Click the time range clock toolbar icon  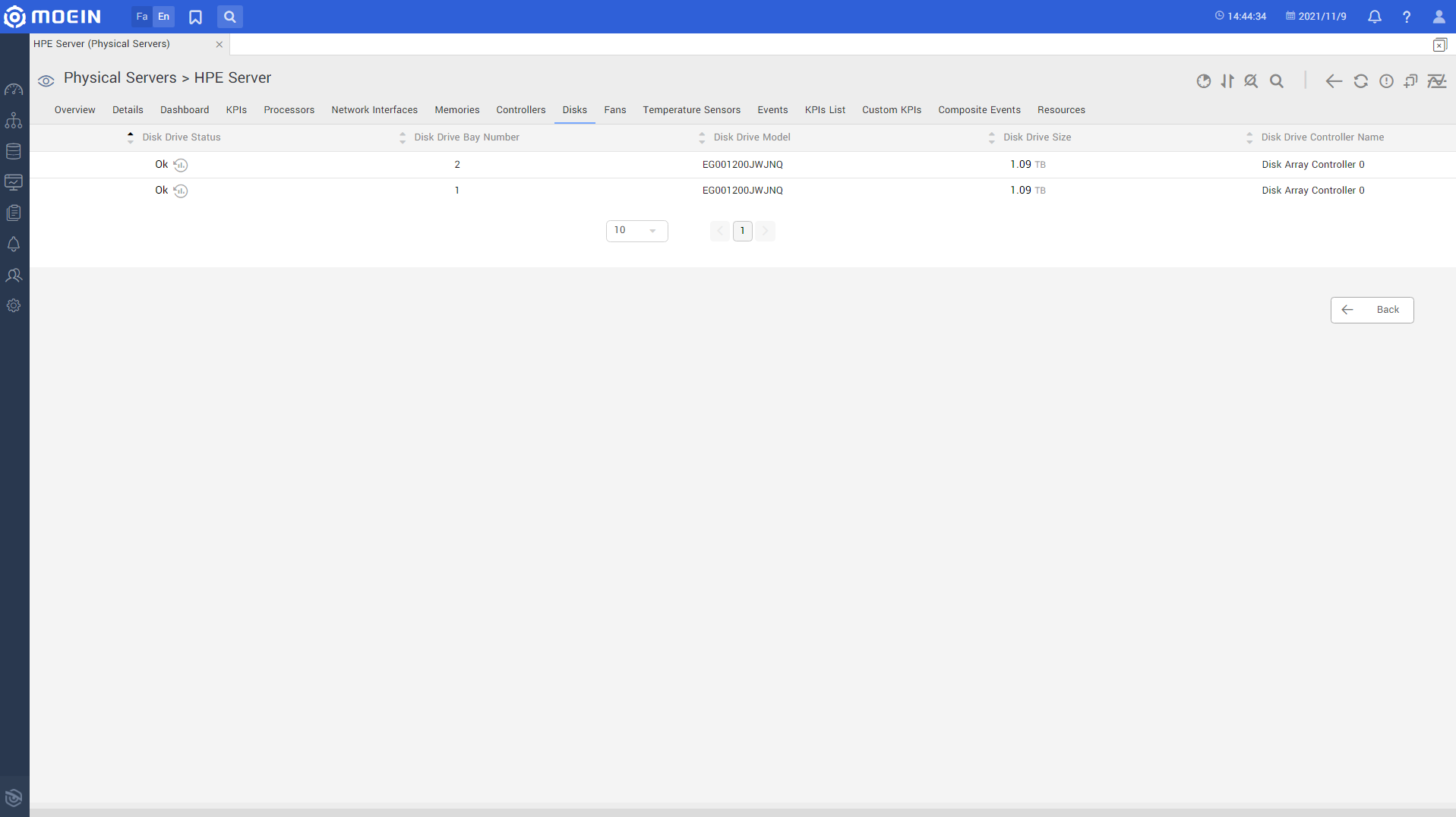[x=1203, y=81]
